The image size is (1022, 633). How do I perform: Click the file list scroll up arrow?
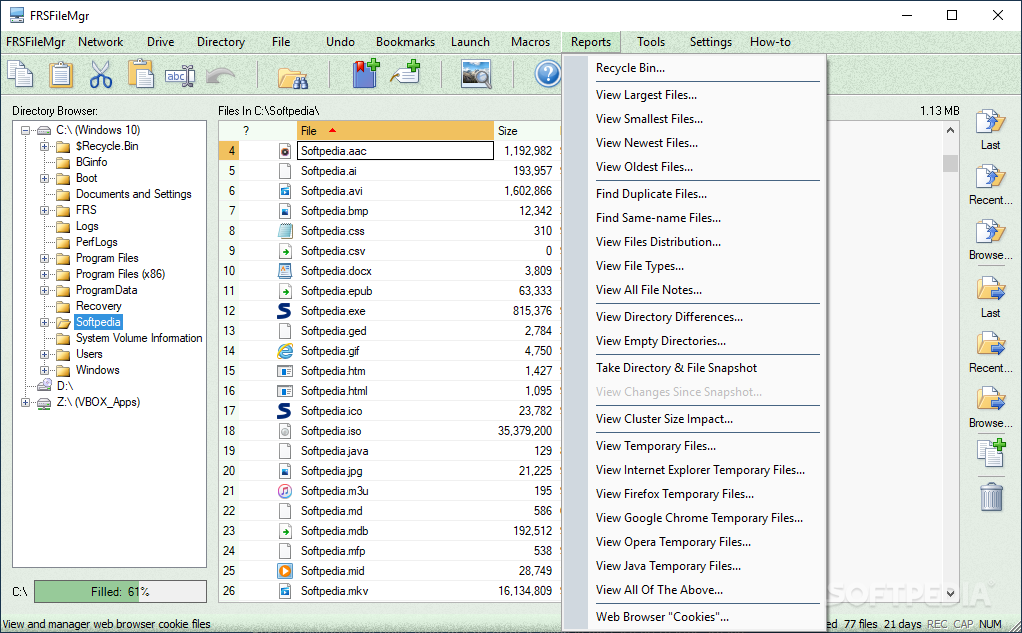point(950,131)
